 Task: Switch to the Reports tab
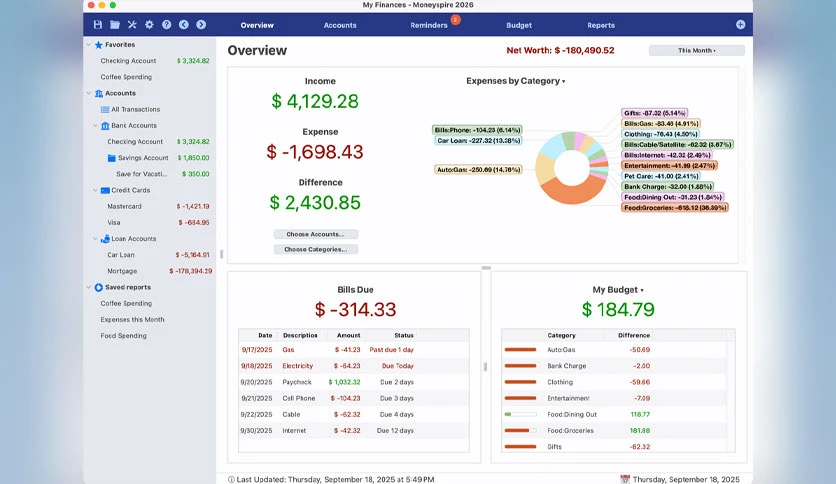[x=601, y=25]
